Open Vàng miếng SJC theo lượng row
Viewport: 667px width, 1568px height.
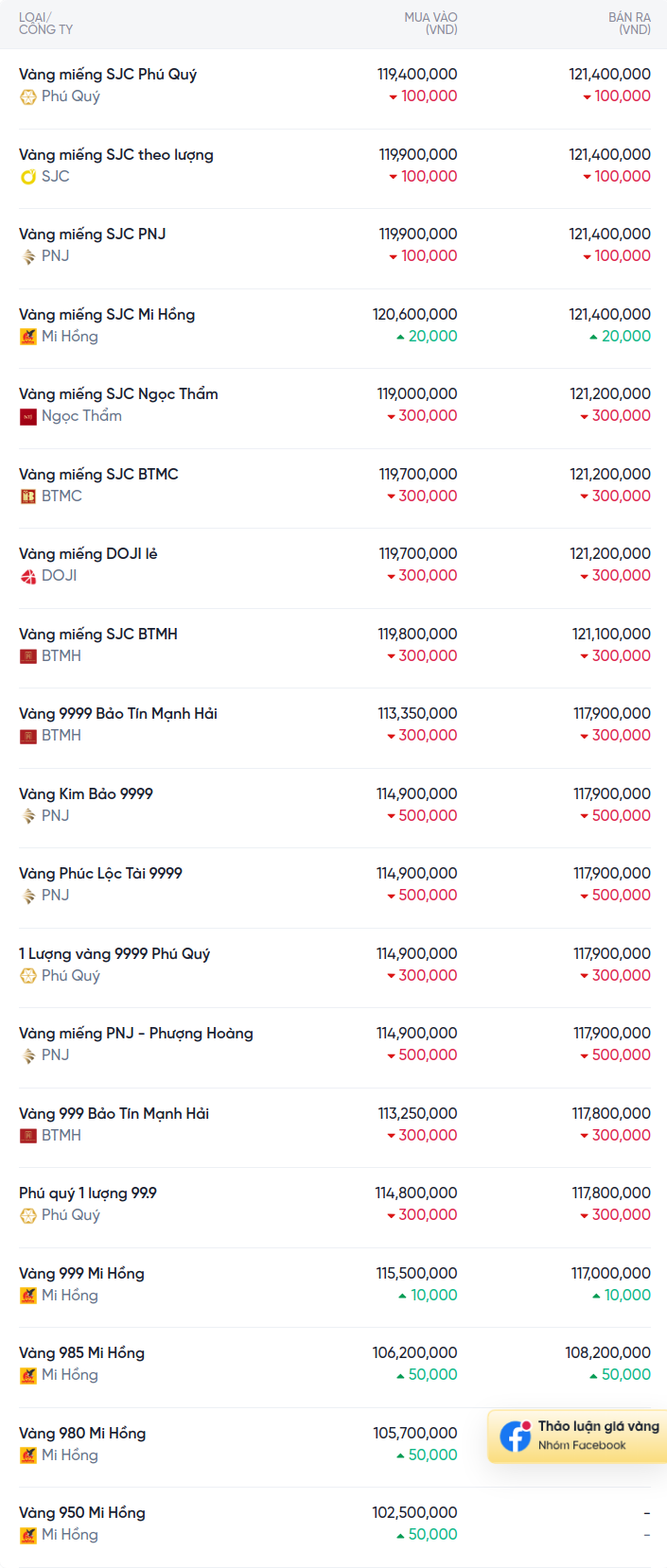pos(335,166)
